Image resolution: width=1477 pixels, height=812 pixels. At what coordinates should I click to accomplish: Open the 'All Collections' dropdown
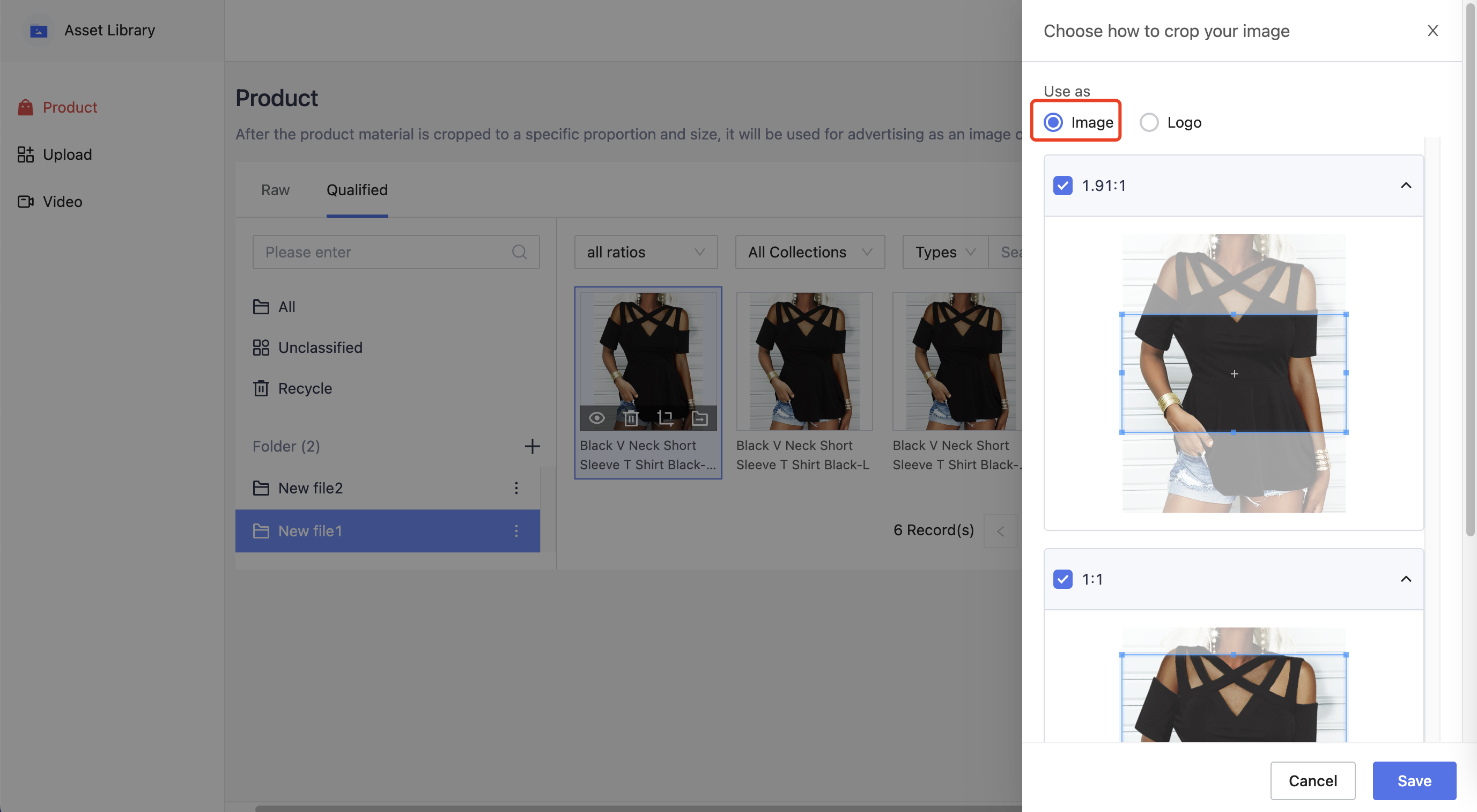[x=810, y=252]
